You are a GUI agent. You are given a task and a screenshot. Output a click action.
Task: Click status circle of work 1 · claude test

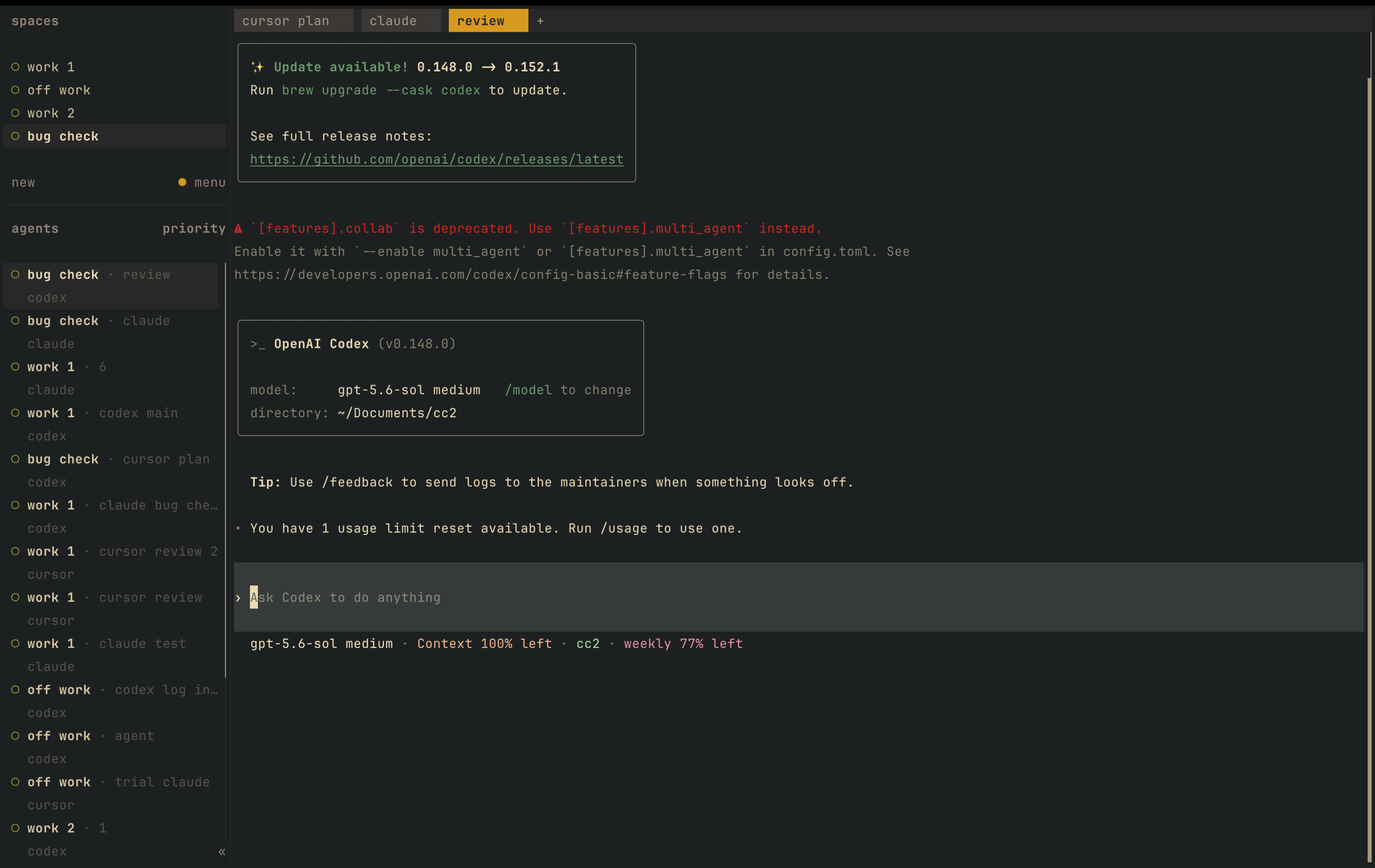click(15, 643)
